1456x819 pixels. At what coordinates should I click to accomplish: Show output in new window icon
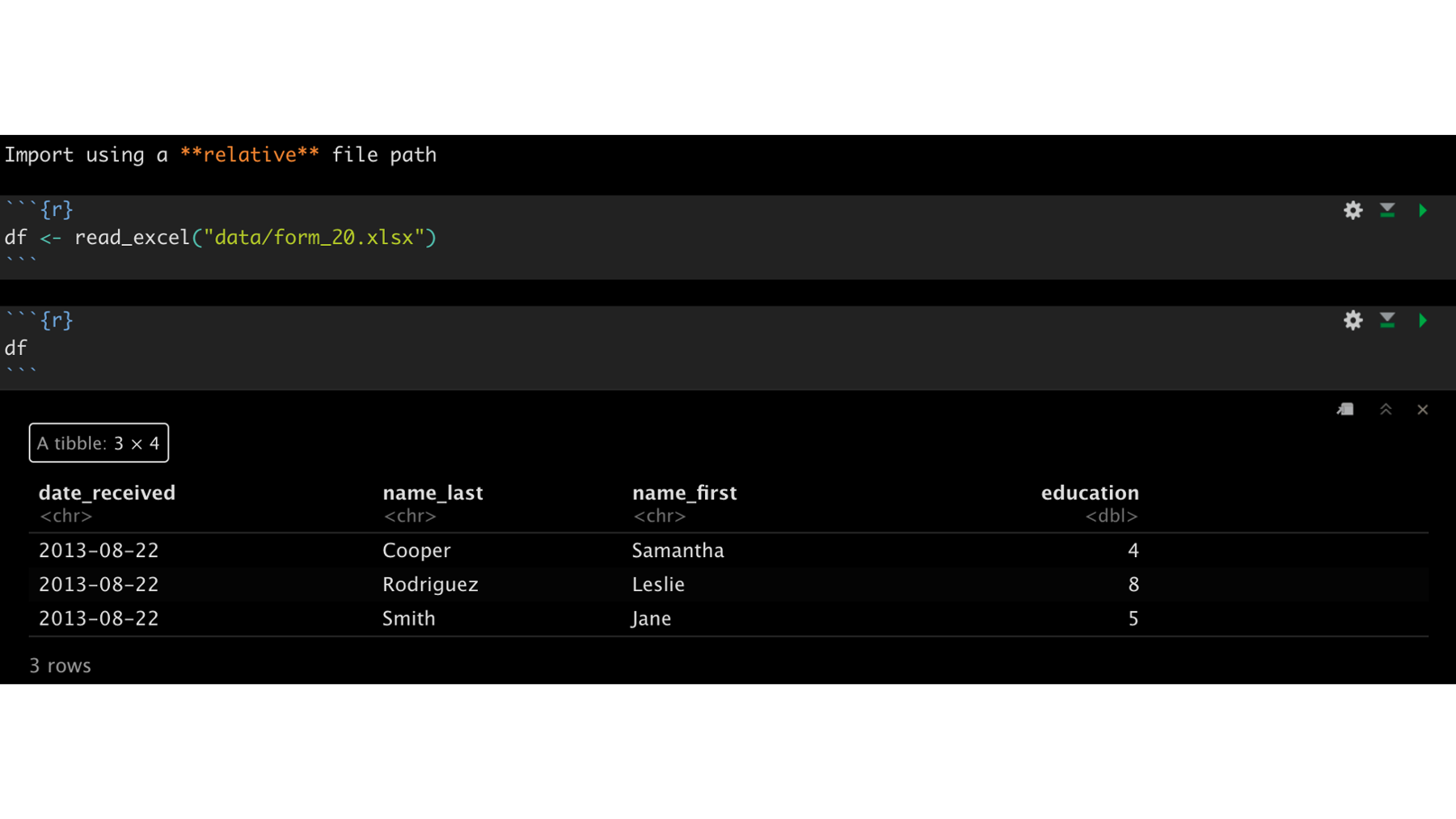point(1345,409)
